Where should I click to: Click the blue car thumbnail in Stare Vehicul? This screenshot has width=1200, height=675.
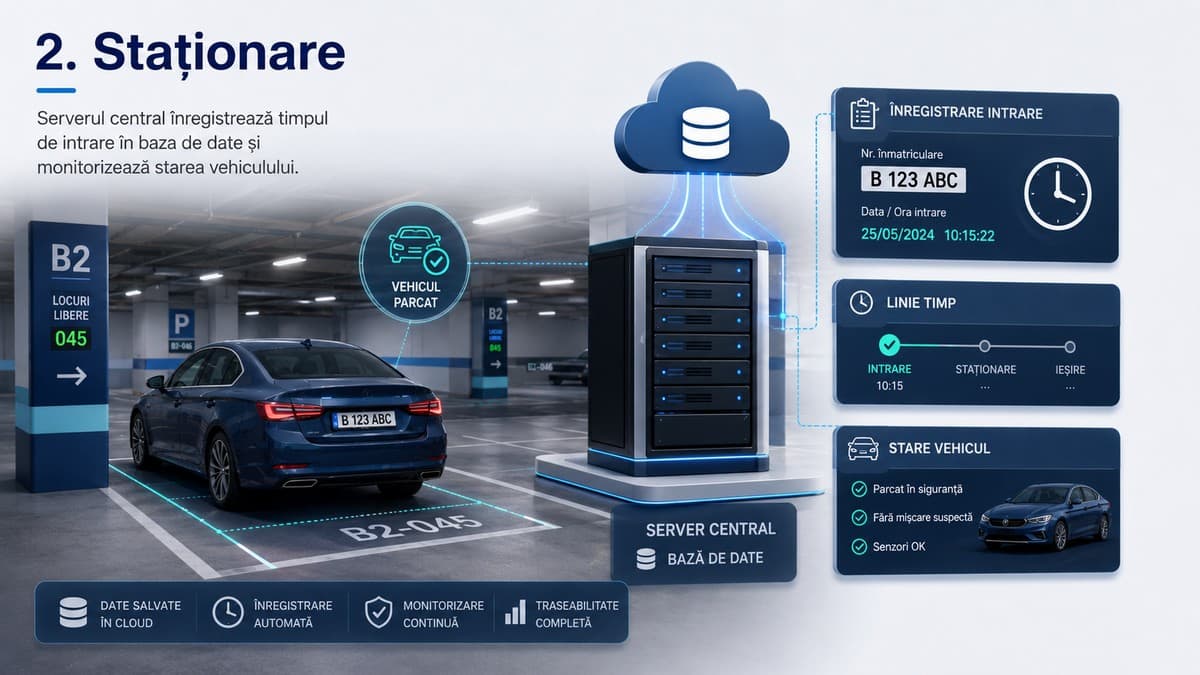1044,516
